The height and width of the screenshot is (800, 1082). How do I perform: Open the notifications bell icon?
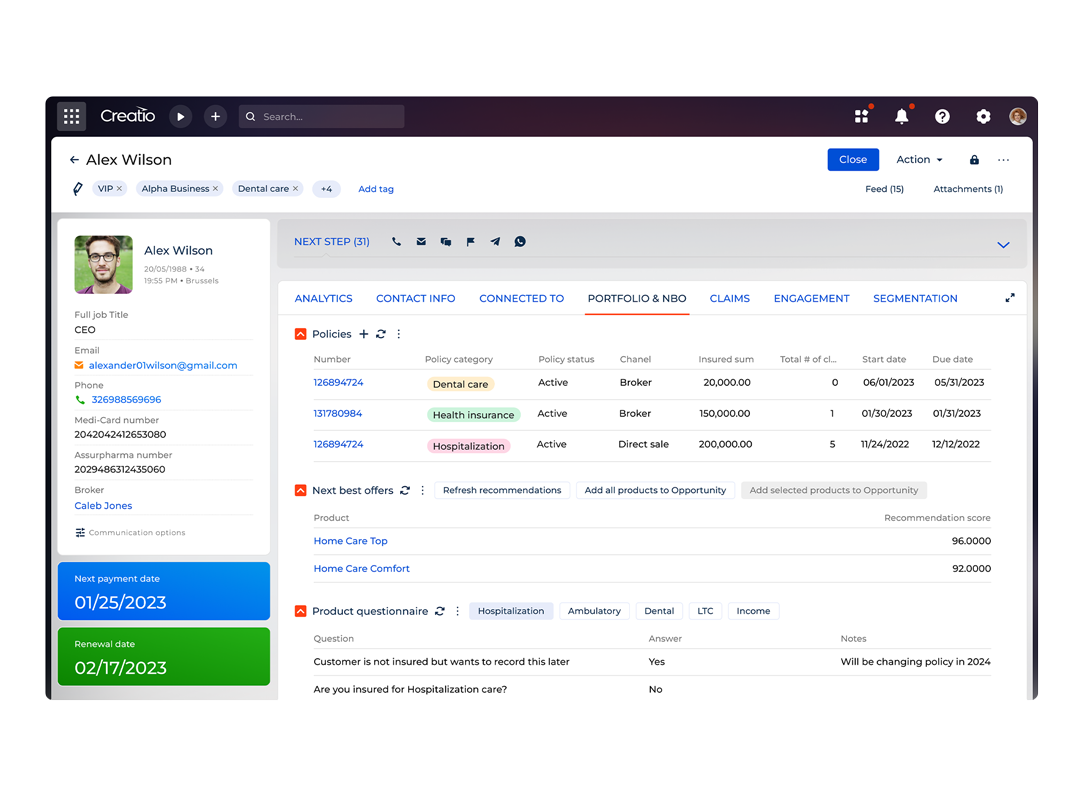click(901, 117)
